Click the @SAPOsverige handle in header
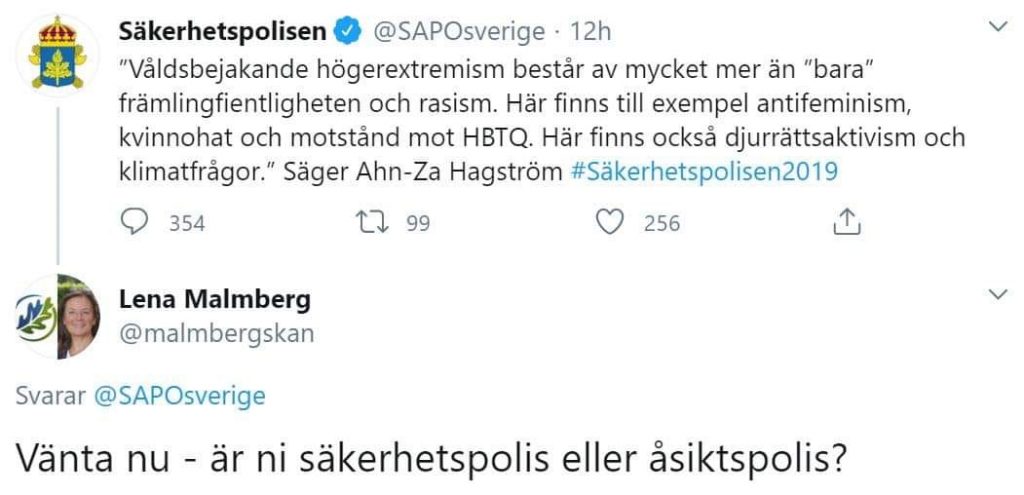 [458, 32]
